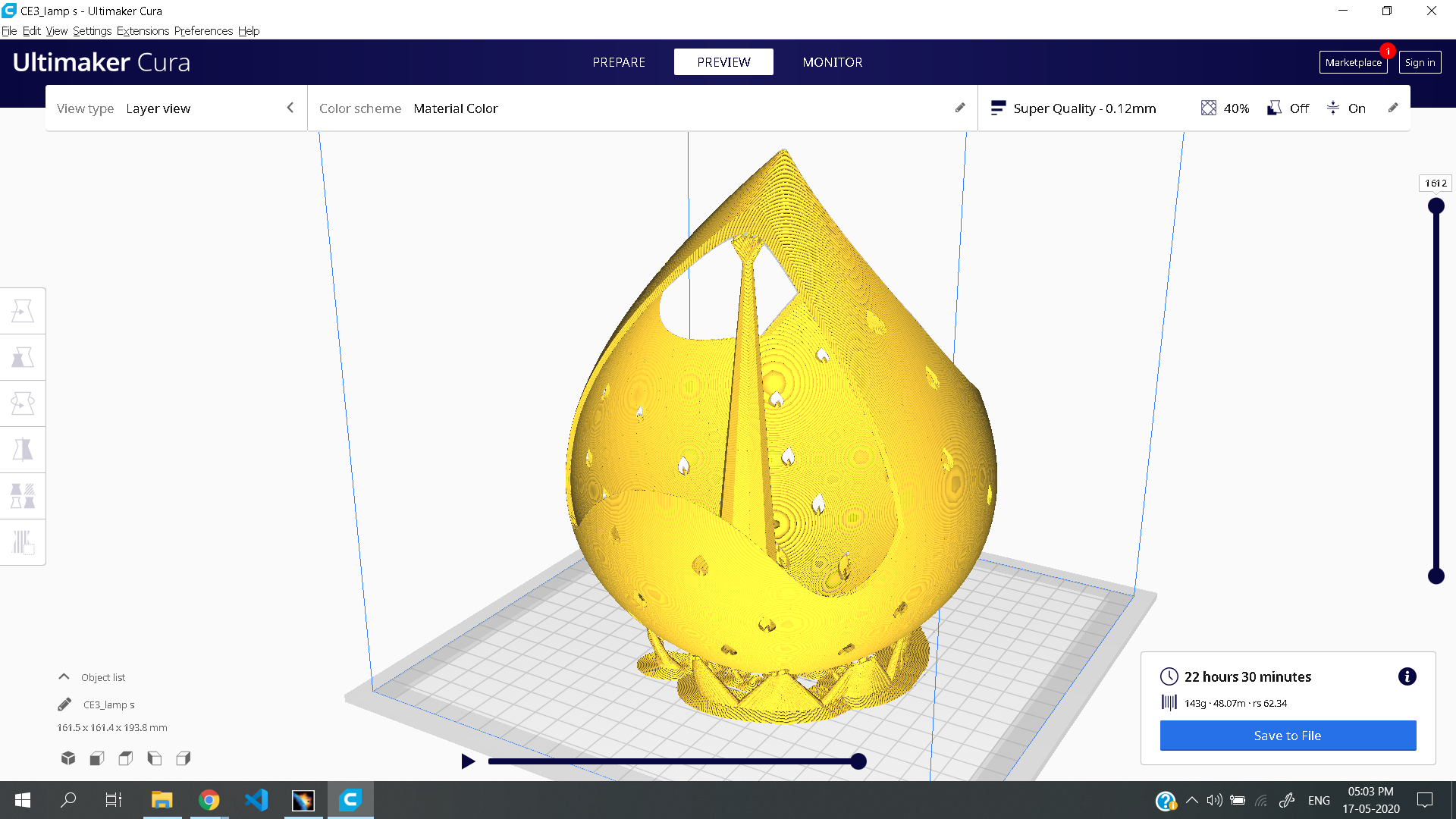Image resolution: width=1456 pixels, height=819 pixels.
Task: Switch to the PREPARE stage tab
Action: (x=619, y=62)
